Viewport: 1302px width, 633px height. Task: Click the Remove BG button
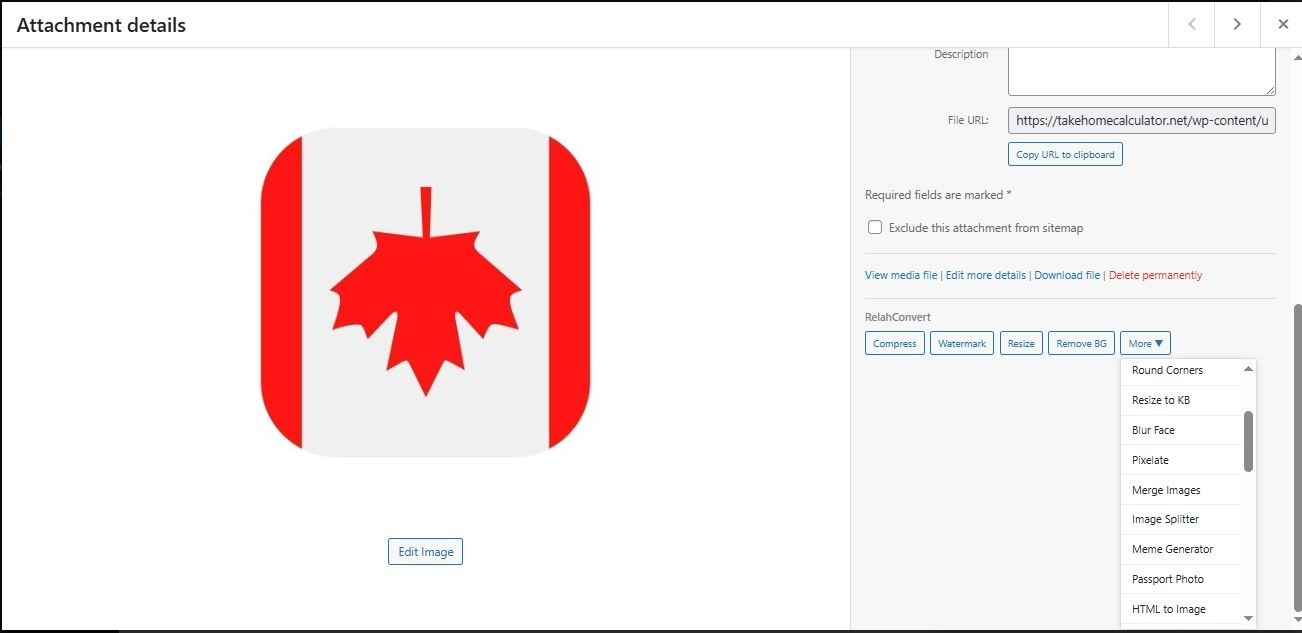tap(1082, 343)
